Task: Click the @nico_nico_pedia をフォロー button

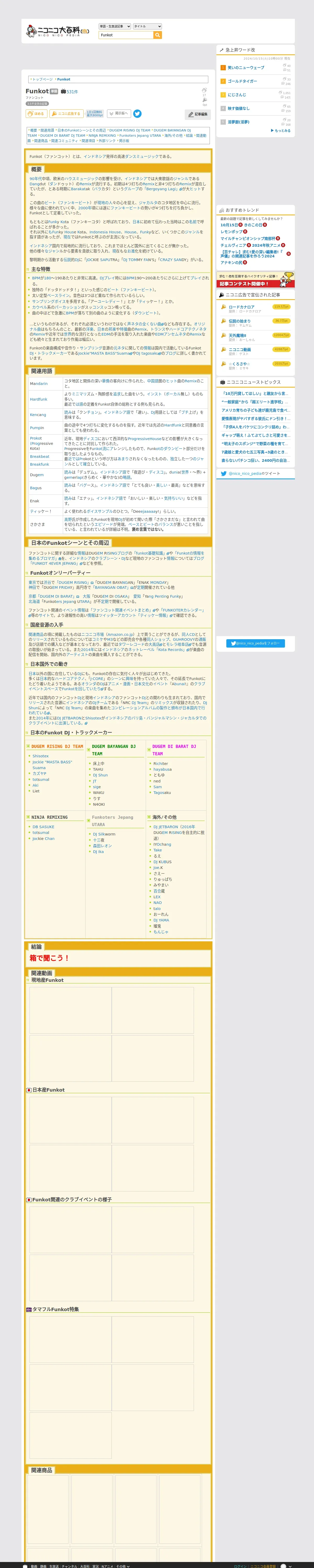Action: click(x=255, y=643)
